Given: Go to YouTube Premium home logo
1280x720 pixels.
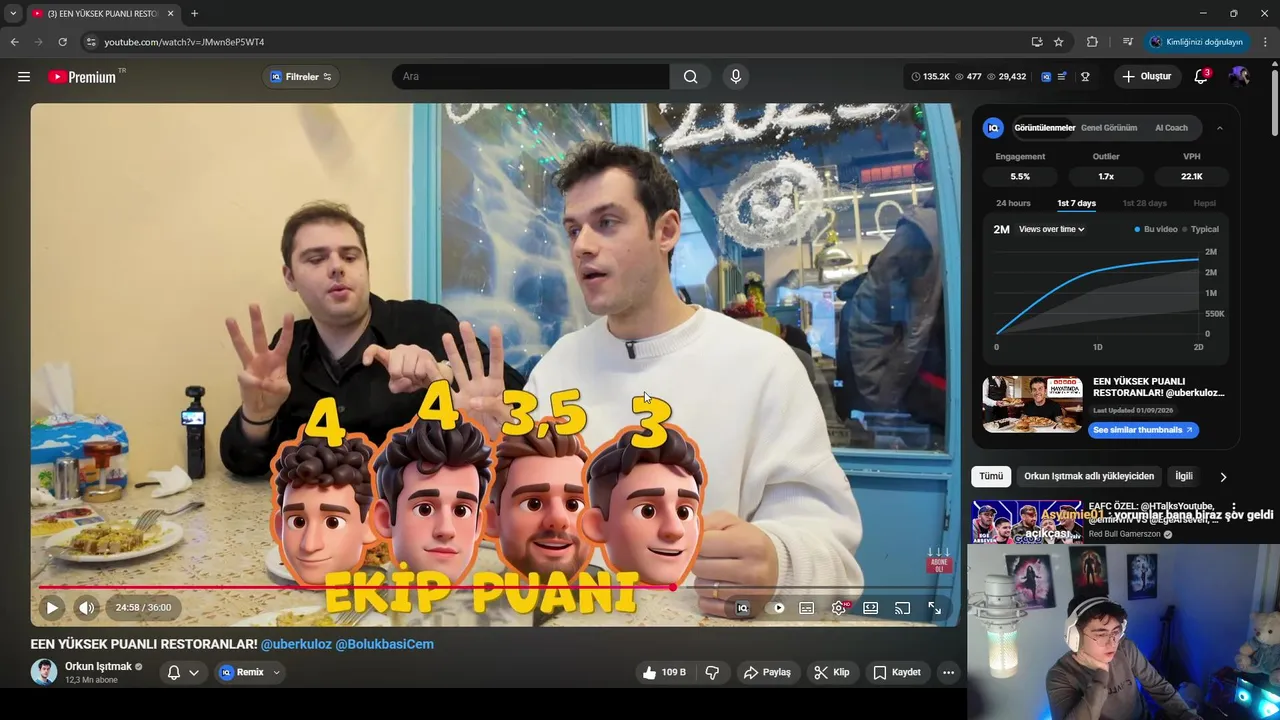Looking at the screenshot, I should click(x=82, y=77).
